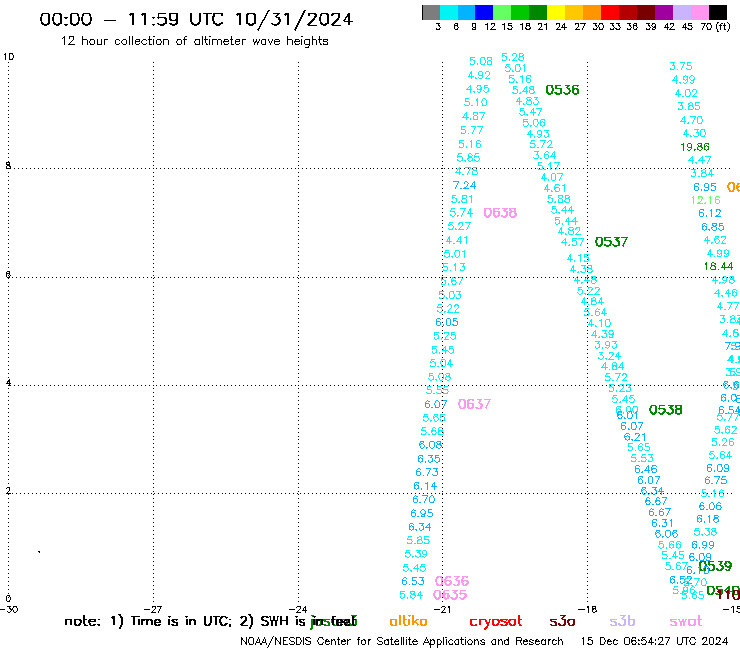Image resolution: width=740 pixels, height=650 pixels.
Task: Click the wave height value 7.24
Action: coord(464,186)
